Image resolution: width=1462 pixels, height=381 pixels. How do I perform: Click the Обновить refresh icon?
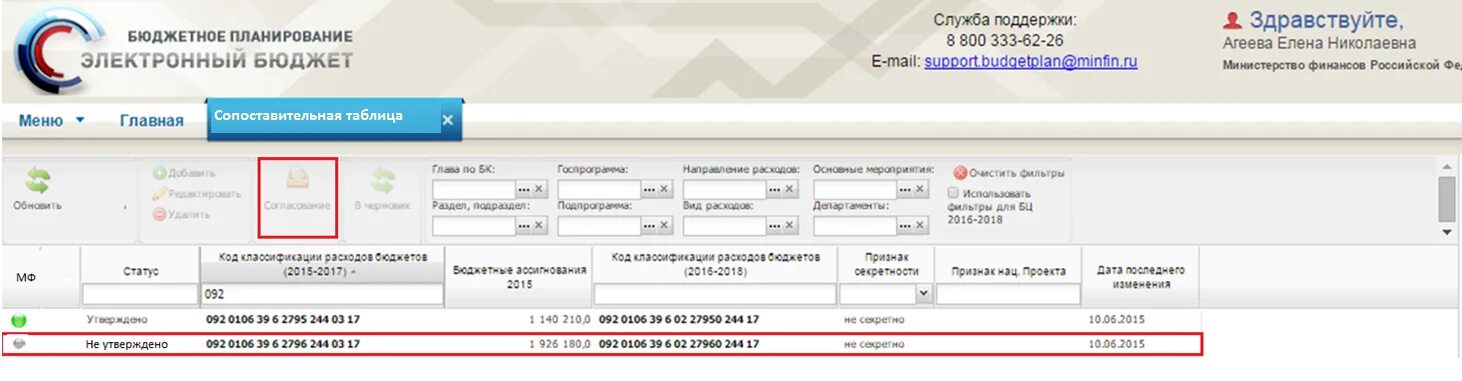[x=37, y=181]
